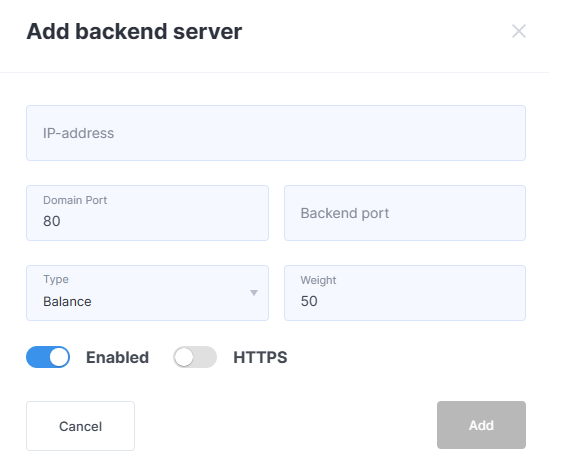565x466 pixels.
Task: Click the HTTPS label text
Action: (260, 358)
